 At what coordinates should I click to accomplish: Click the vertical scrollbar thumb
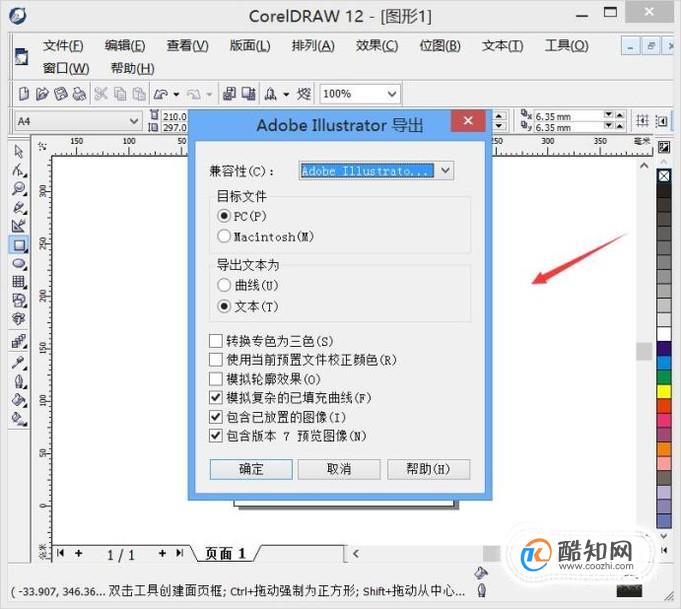(644, 351)
